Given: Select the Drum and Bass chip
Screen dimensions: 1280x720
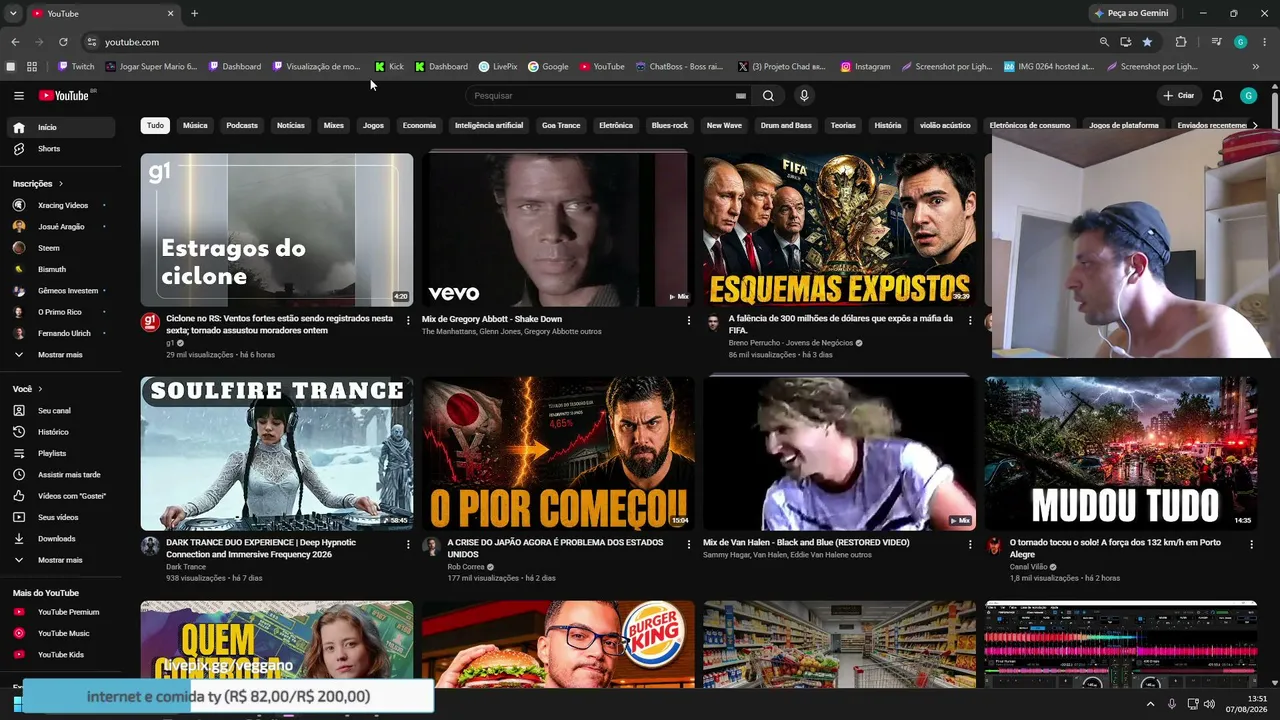Looking at the screenshot, I should (786, 126).
